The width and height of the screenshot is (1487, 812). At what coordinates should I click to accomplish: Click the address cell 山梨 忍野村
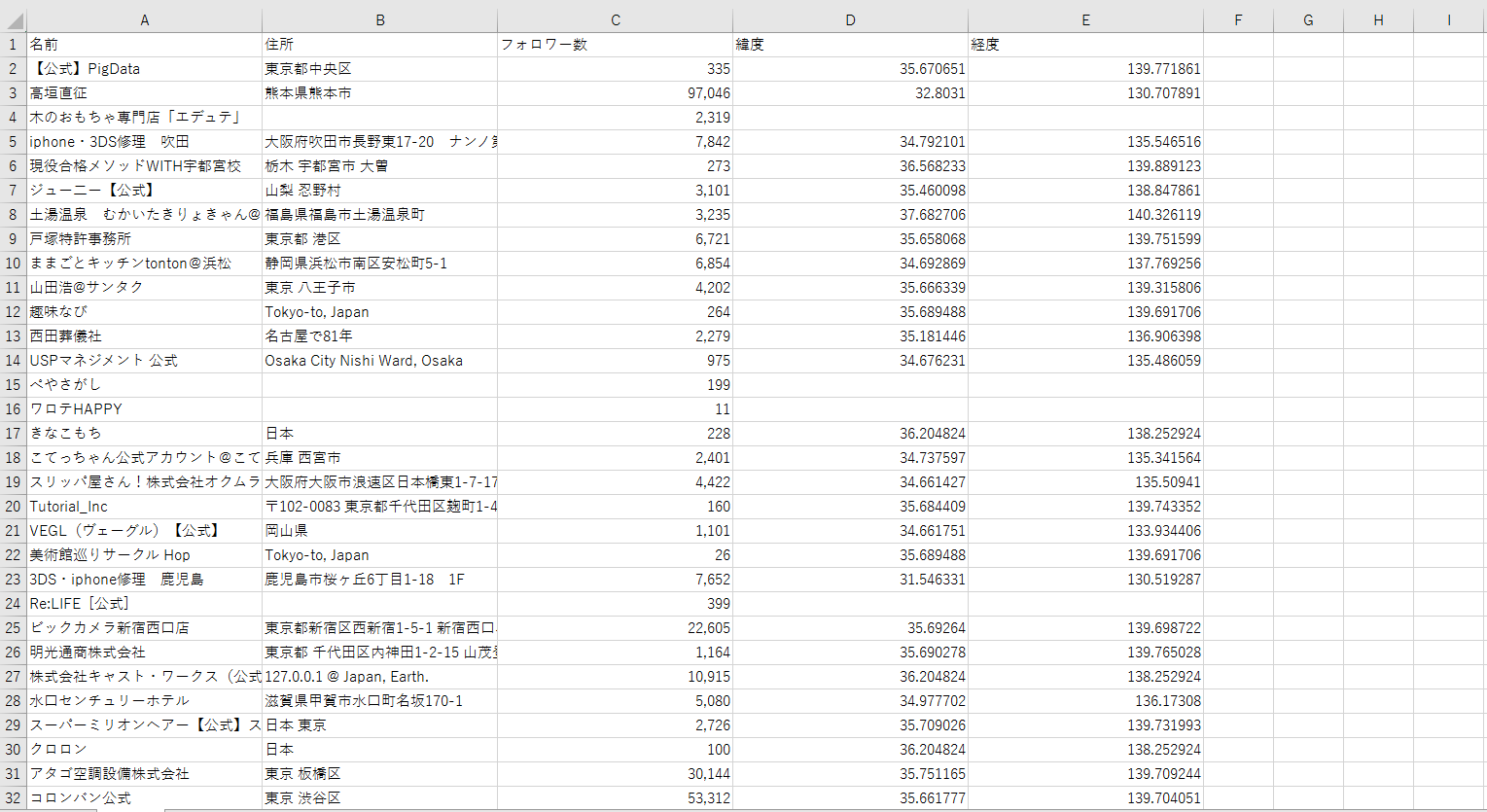click(x=380, y=191)
